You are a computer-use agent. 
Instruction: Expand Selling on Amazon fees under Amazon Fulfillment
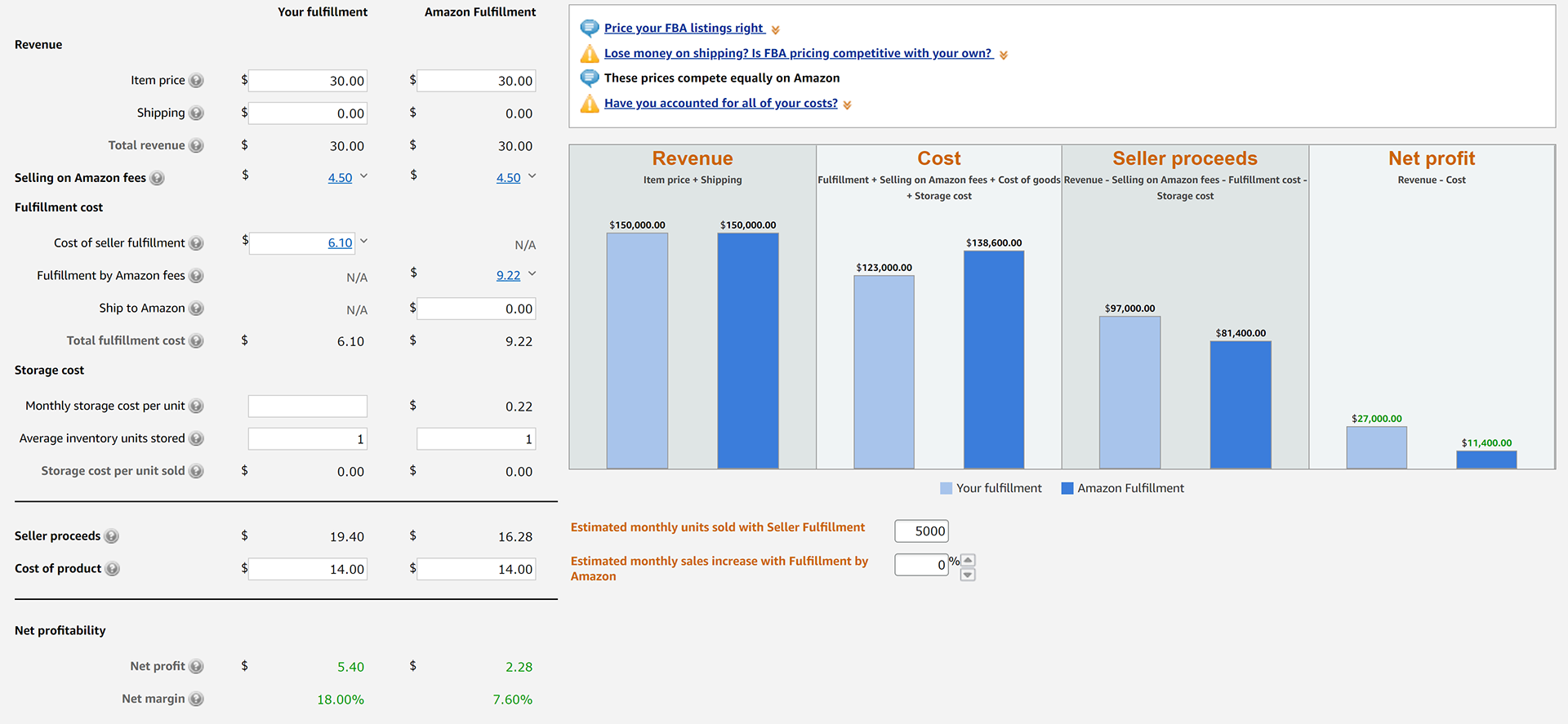pos(532,176)
